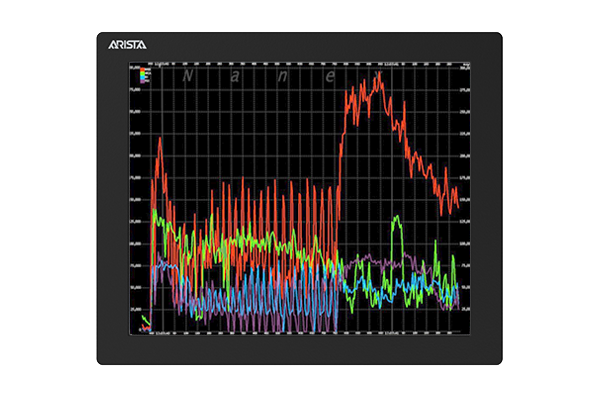
Task: Click the top value on the right Y-axis
Action: point(464,67)
